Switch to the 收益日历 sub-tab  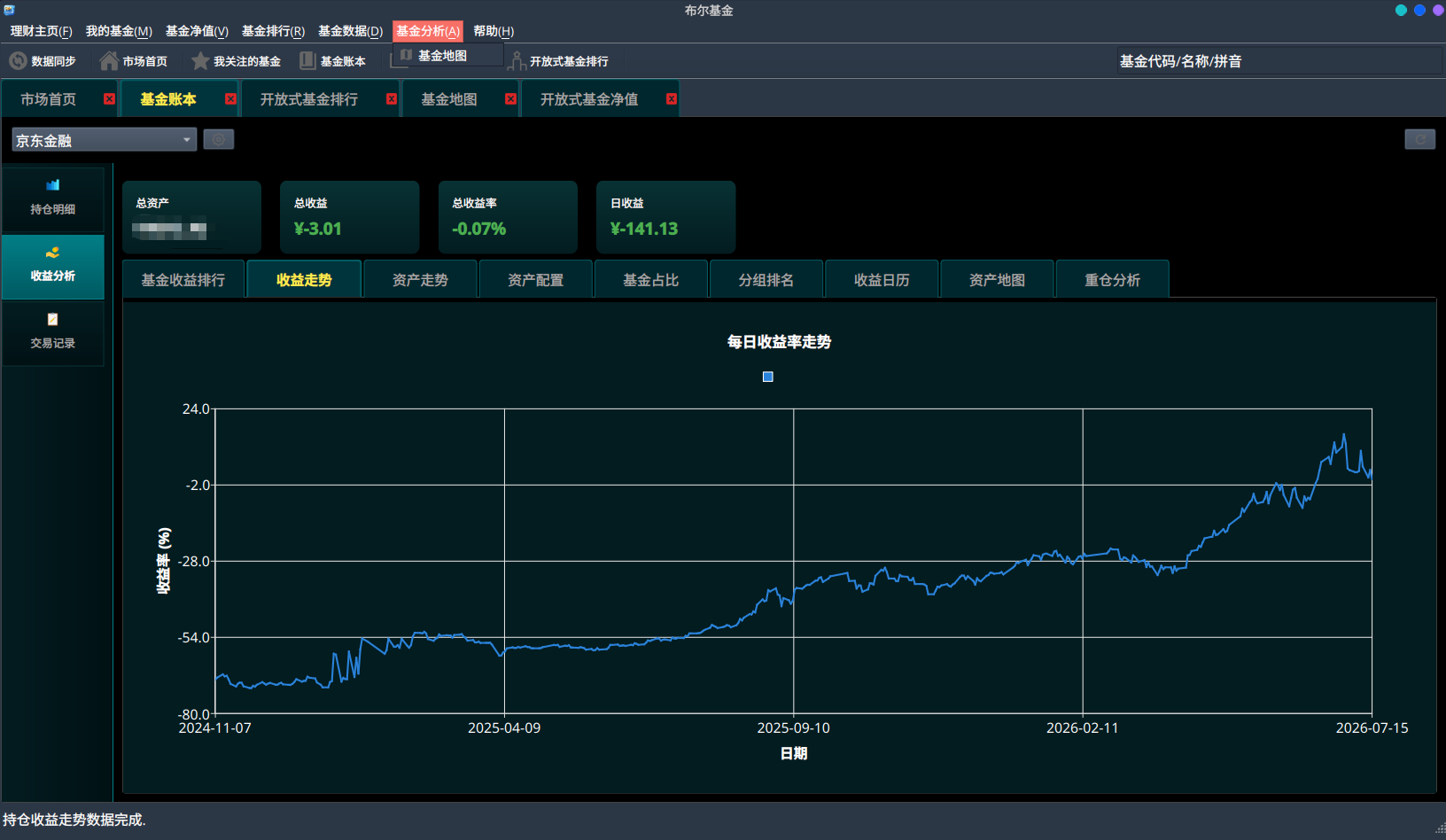pyautogui.click(x=882, y=280)
